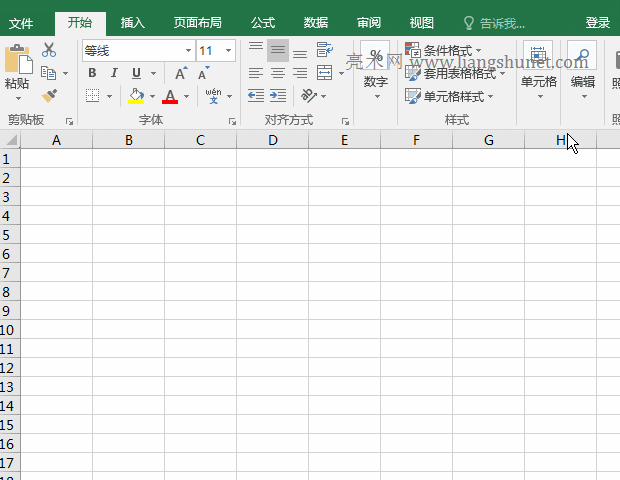Click the Cut scissors icon
This screenshot has width=620, height=480.
click(x=49, y=50)
